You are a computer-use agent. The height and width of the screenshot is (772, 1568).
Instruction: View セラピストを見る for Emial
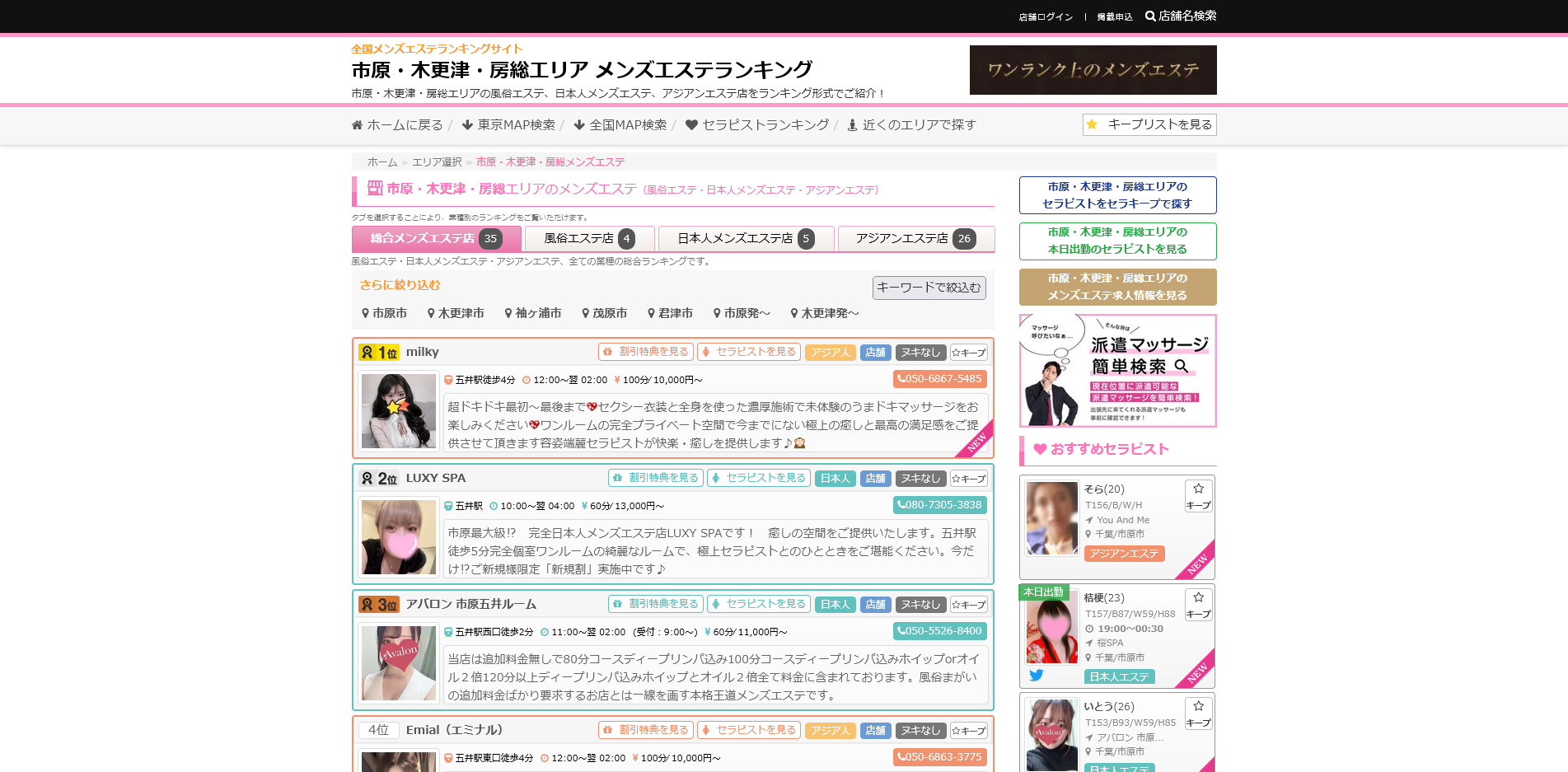point(749,730)
